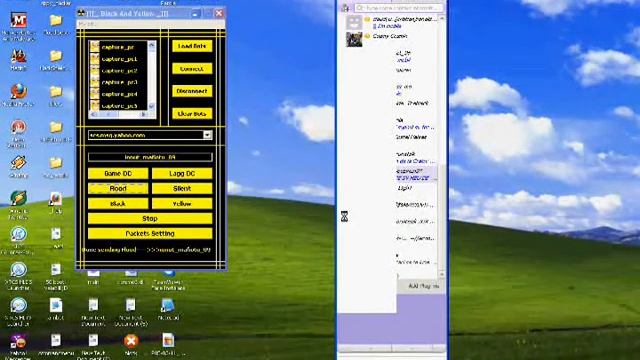Click messenger contact list scroll-down arrow
This screenshot has width=640, height=360.
tap(442, 274)
